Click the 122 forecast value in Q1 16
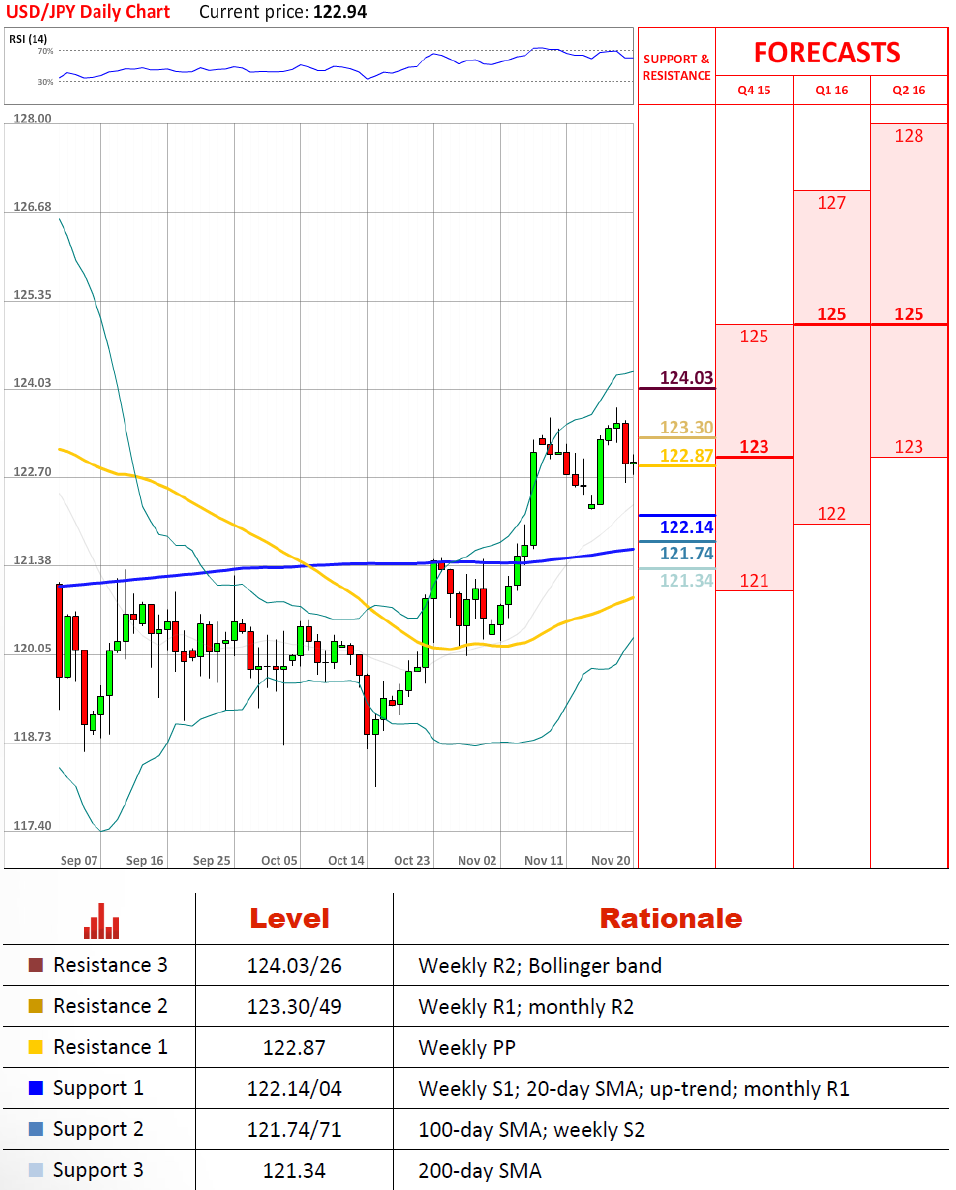956x1190 pixels. click(832, 514)
